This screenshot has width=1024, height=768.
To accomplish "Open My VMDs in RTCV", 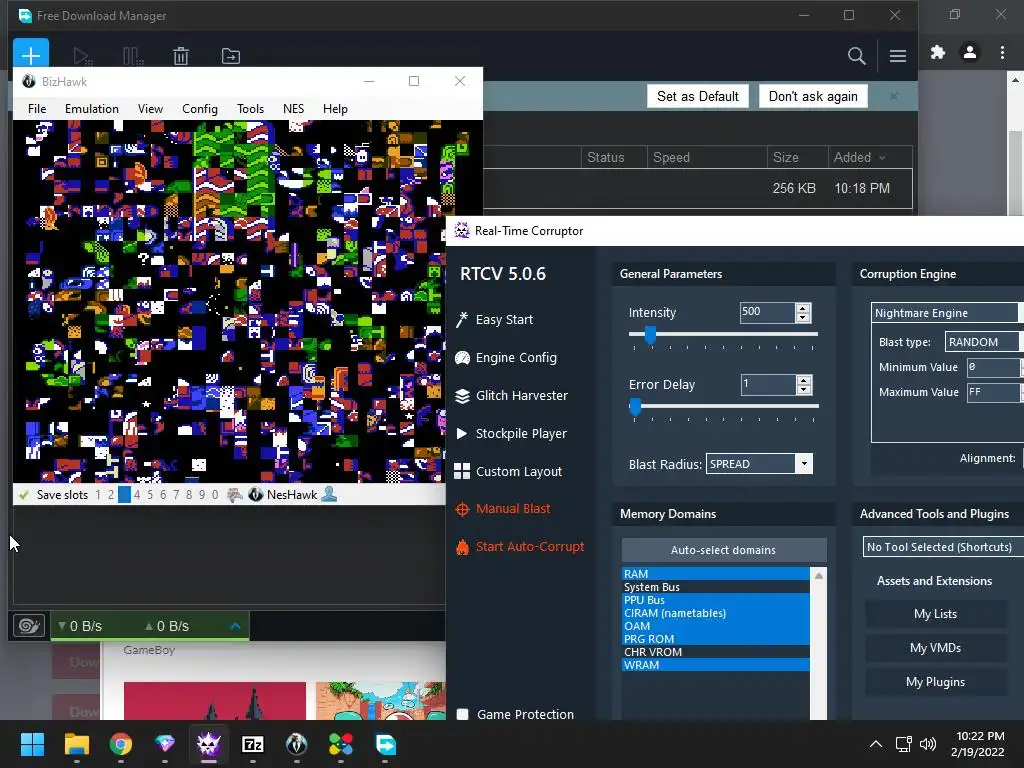I will (x=935, y=648).
